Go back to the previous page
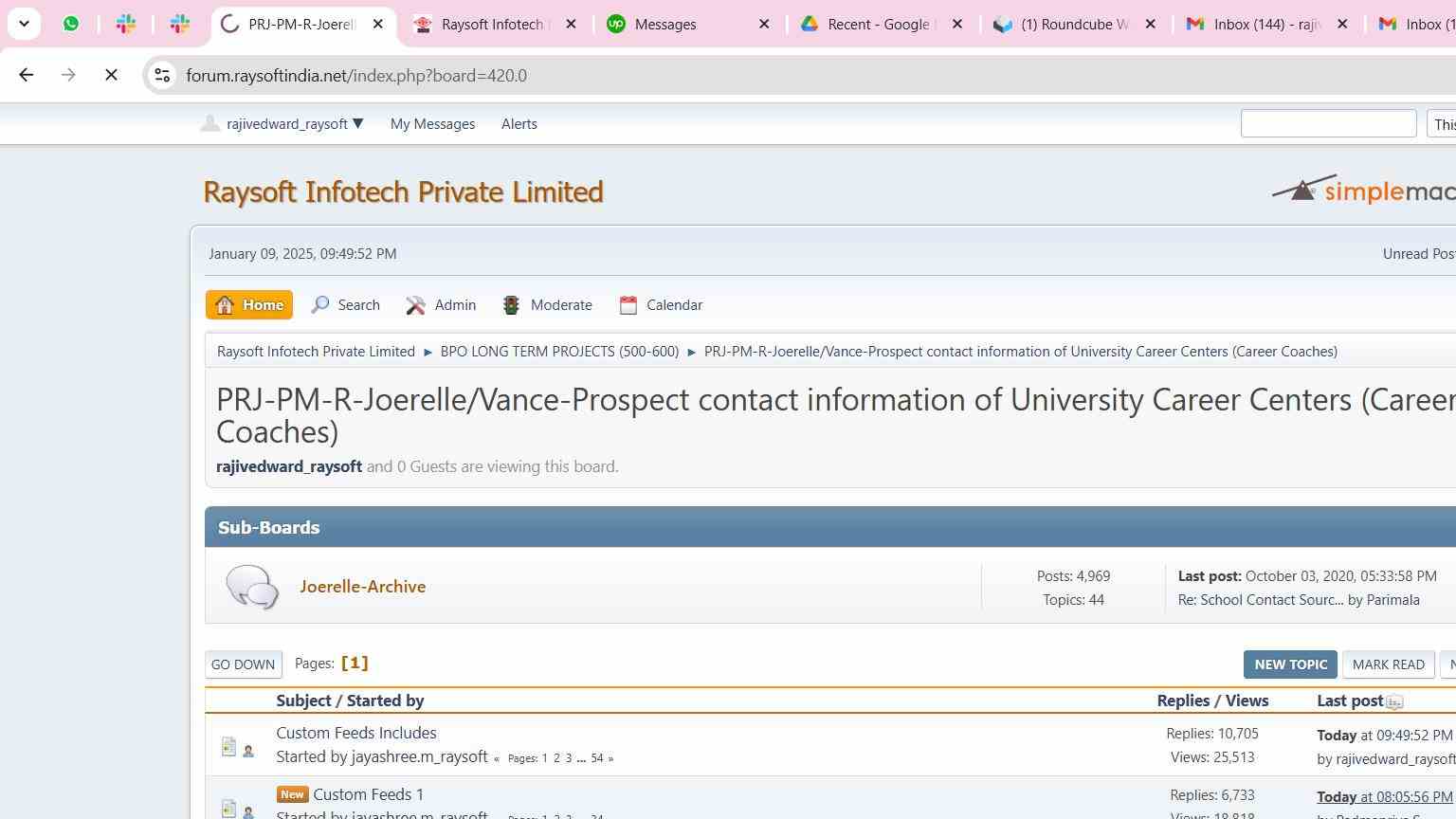The width and height of the screenshot is (1456, 819). [x=27, y=75]
